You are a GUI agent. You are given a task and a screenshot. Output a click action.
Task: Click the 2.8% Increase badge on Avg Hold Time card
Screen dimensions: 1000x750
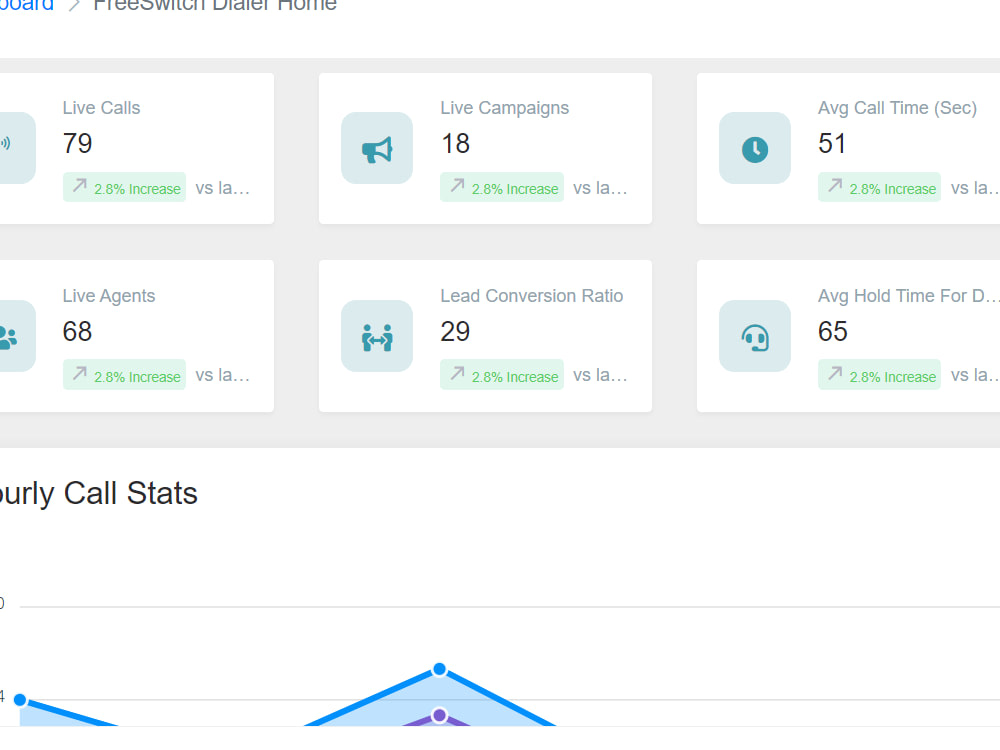tap(879, 375)
